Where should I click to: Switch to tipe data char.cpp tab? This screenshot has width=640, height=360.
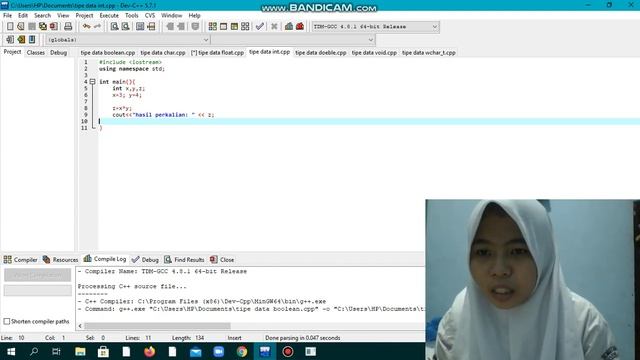(x=163, y=53)
